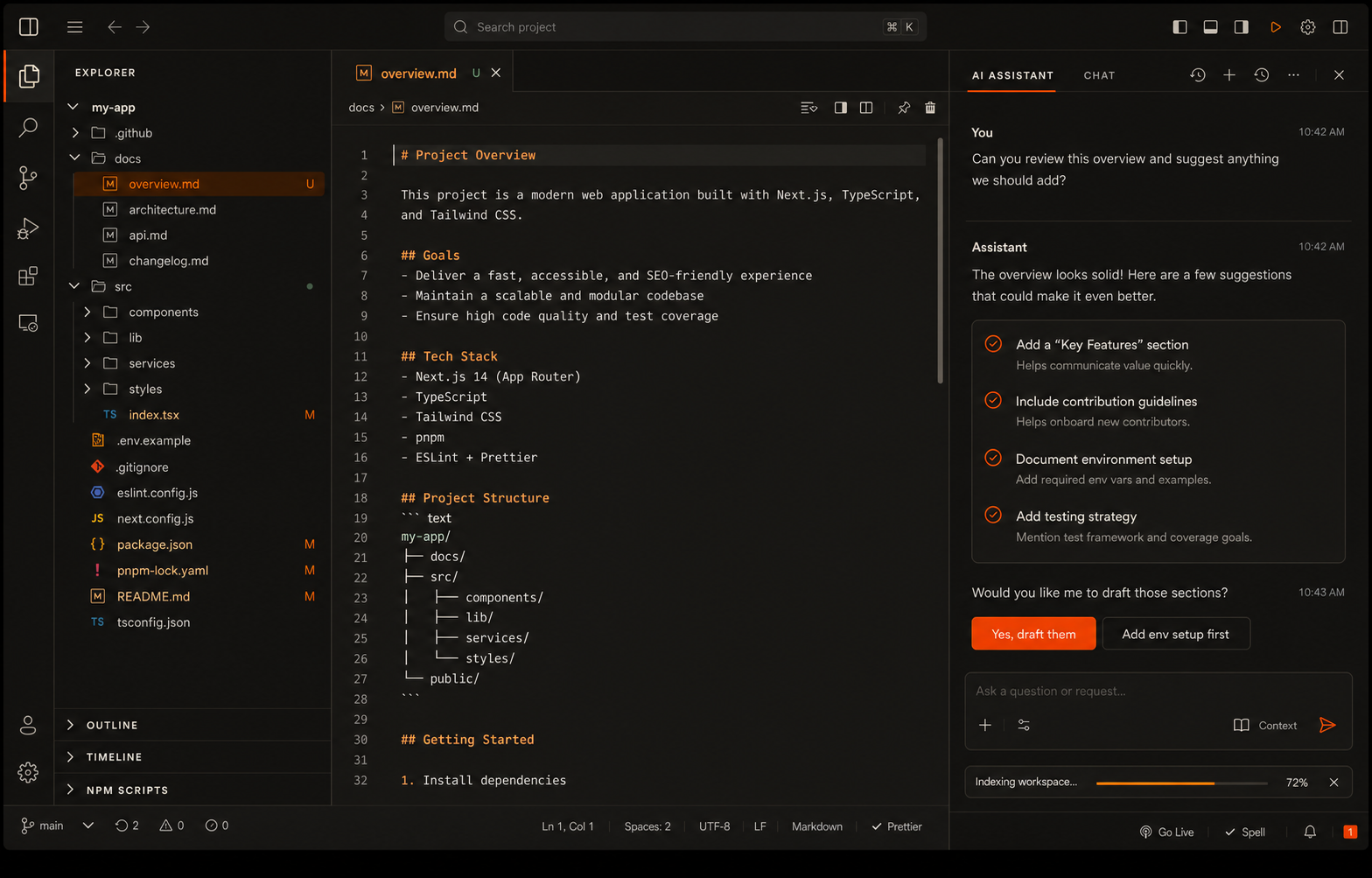Click the indexing workspace progress bar
Image resolution: width=1372 pixels, height=878 pixels.
pos(1181,783)
